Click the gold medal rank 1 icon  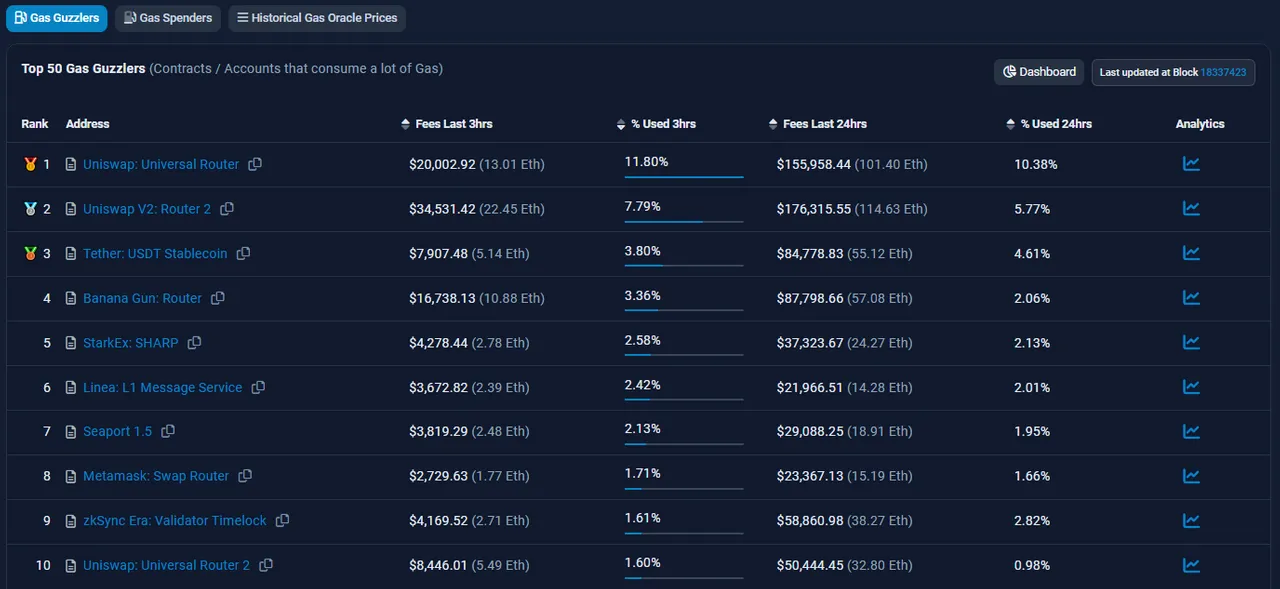(x=30, y=164)
